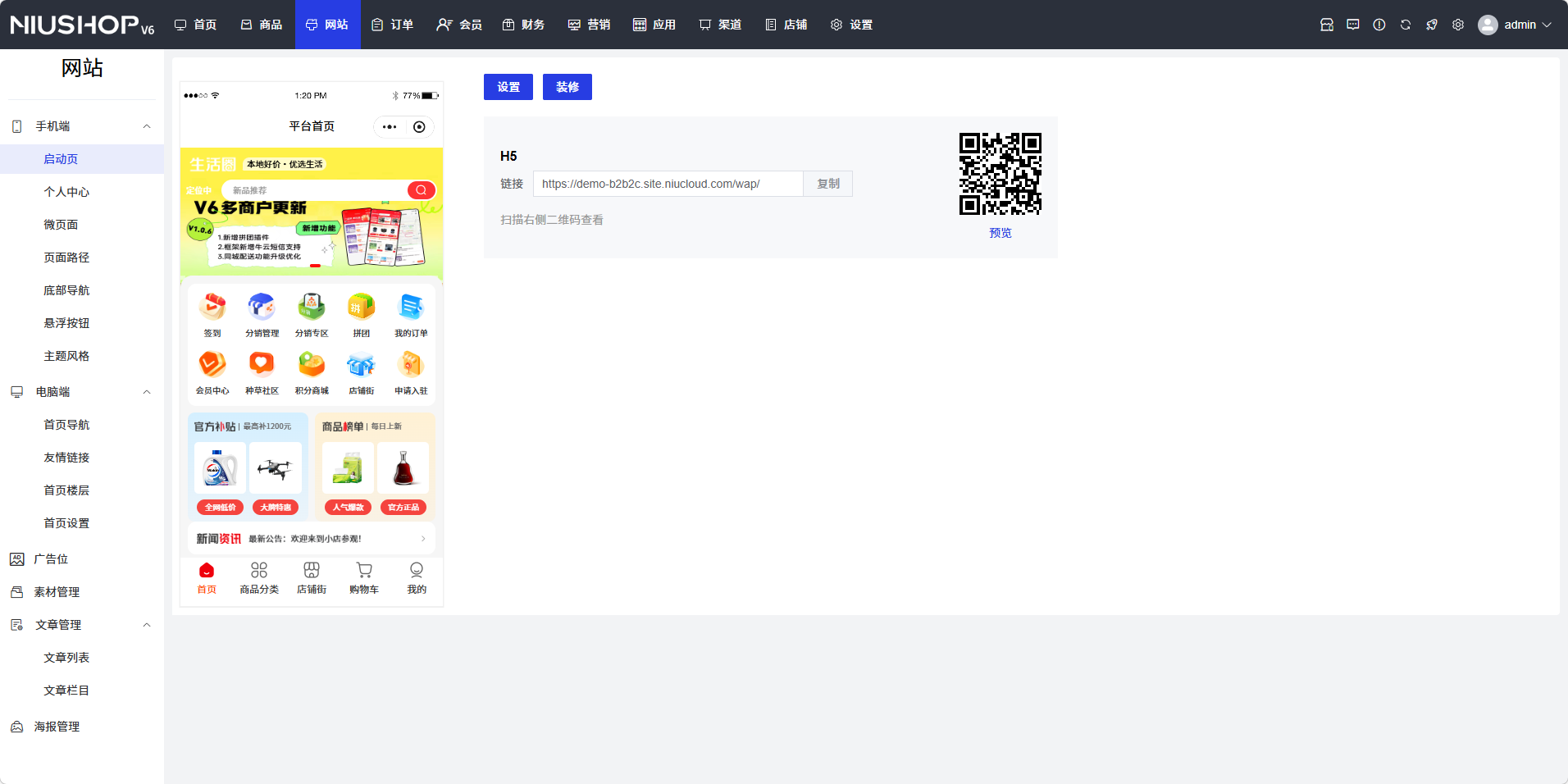Tap the 我的 icon in the preview bottom bar
1568x784 pixels.
click(417, 570)
